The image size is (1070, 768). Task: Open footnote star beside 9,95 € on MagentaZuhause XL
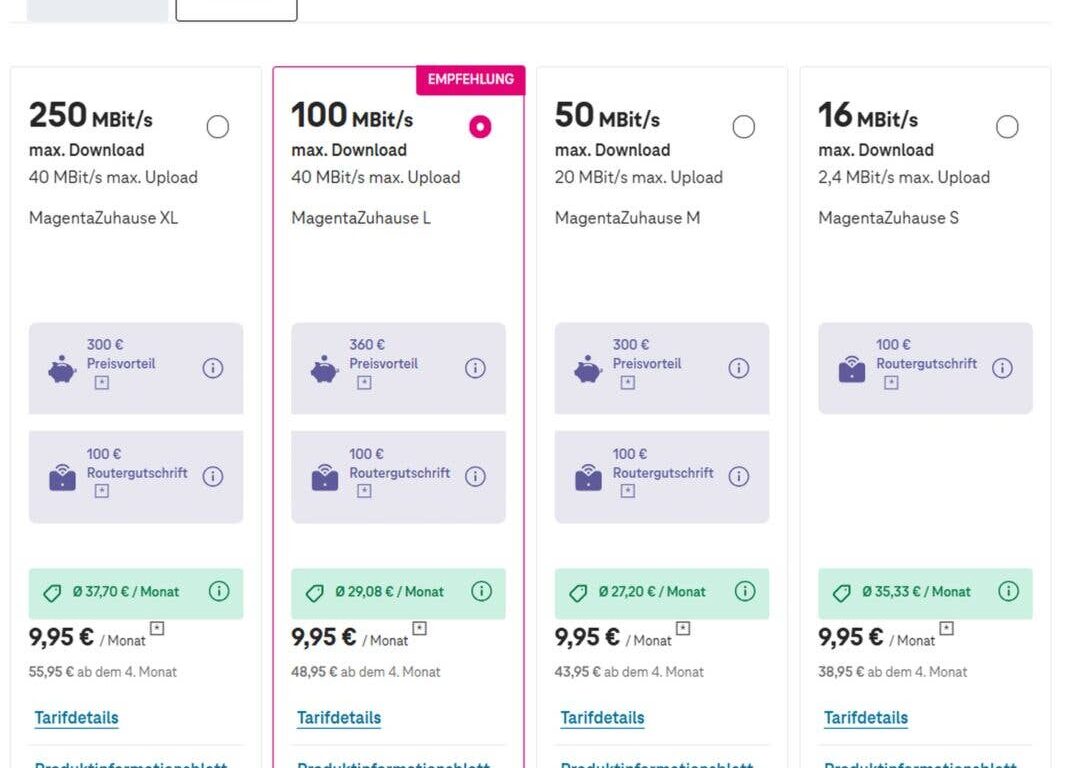157,628
